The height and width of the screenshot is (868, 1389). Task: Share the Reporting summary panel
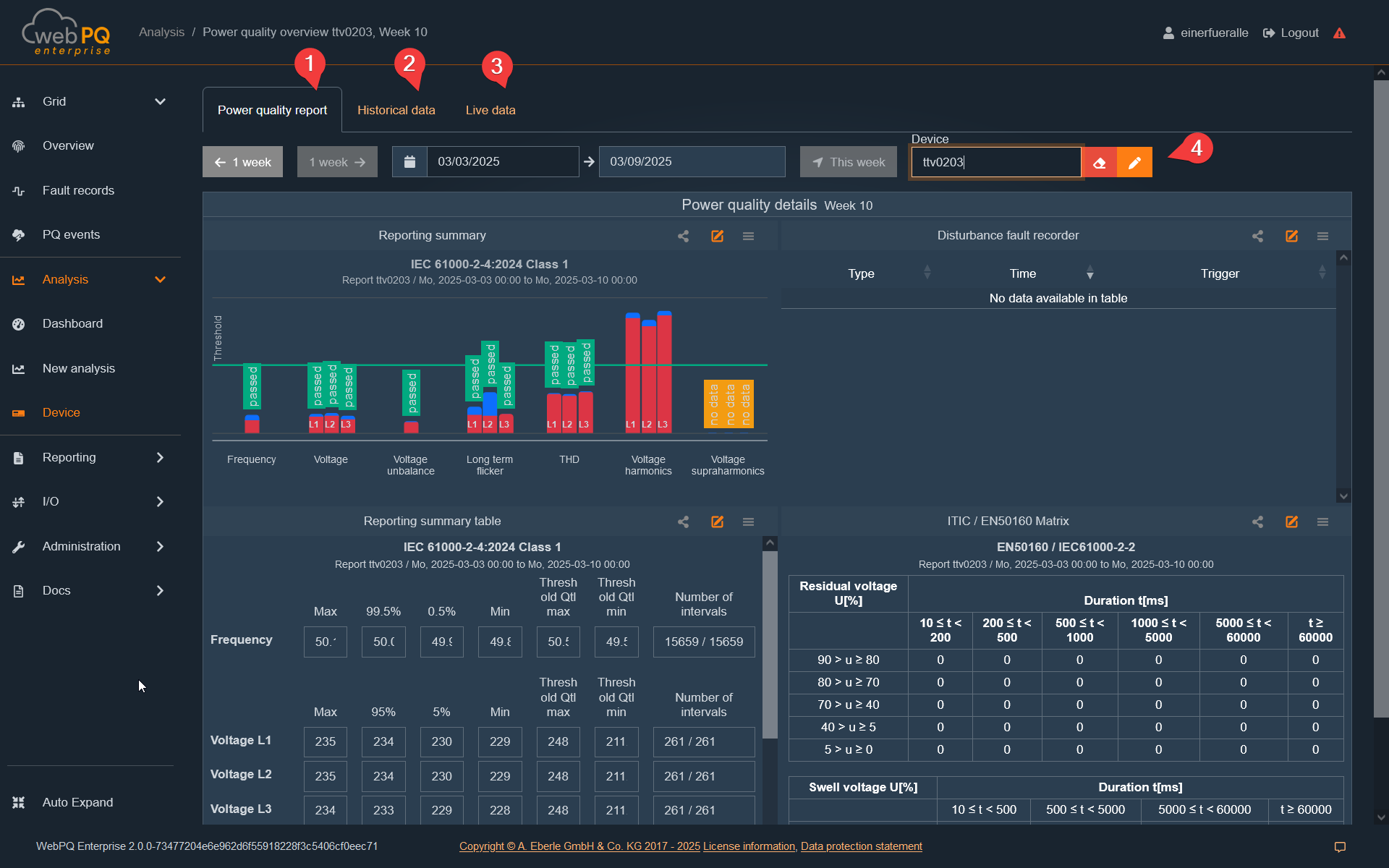click(683, 237)
